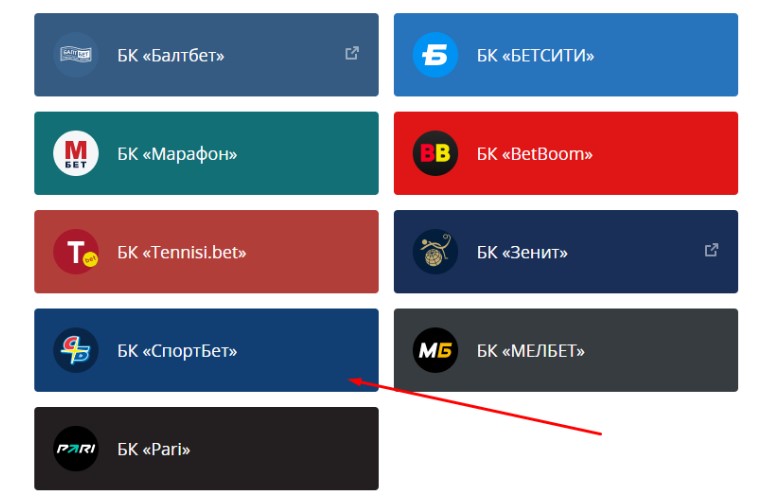Screen dimensions: 757x503
Task: Open external link icon on Зенит card
Action: 711,250
